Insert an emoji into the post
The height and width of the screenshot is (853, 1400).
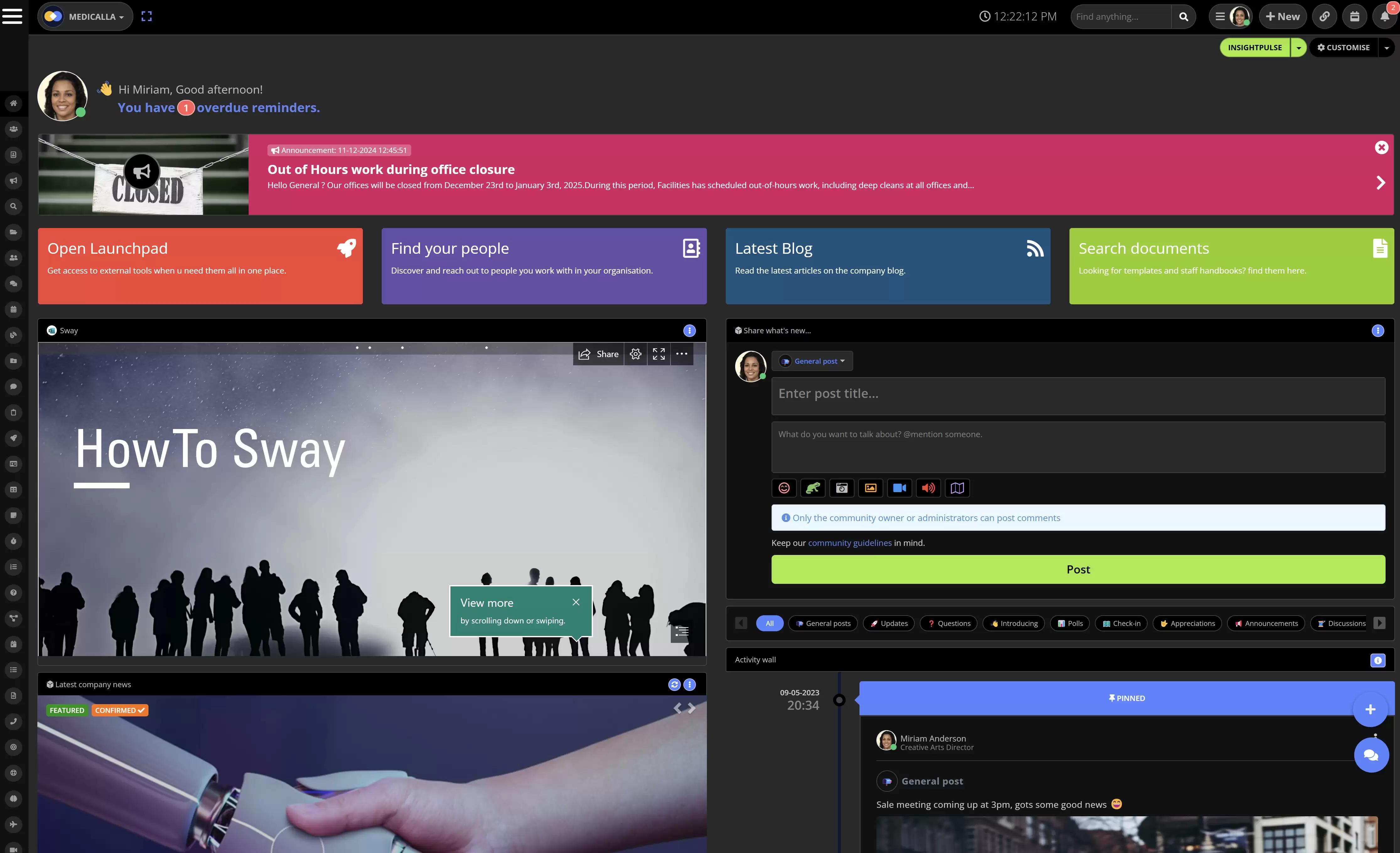(784, 488)
